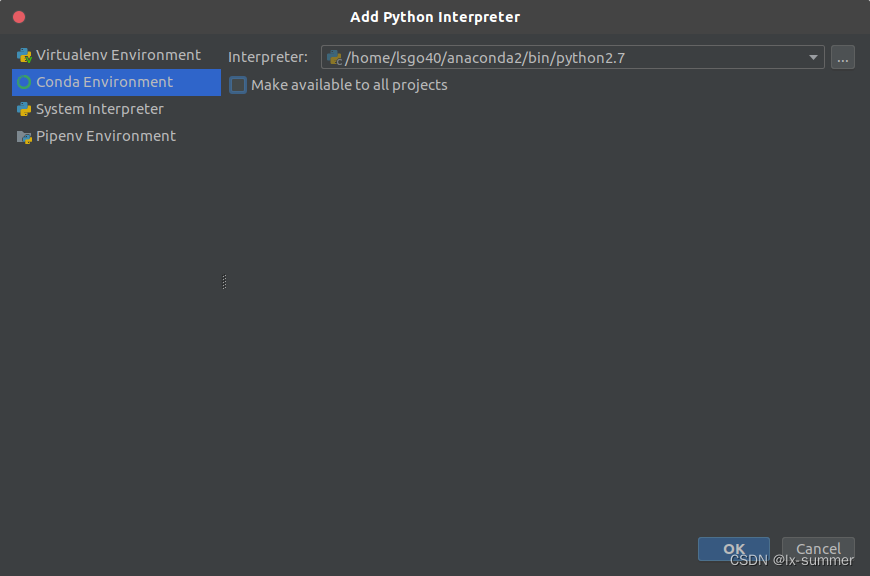Click the dotted splitter handle between the panels
This screenshot has height=576, width=870.
pos(224,282)
